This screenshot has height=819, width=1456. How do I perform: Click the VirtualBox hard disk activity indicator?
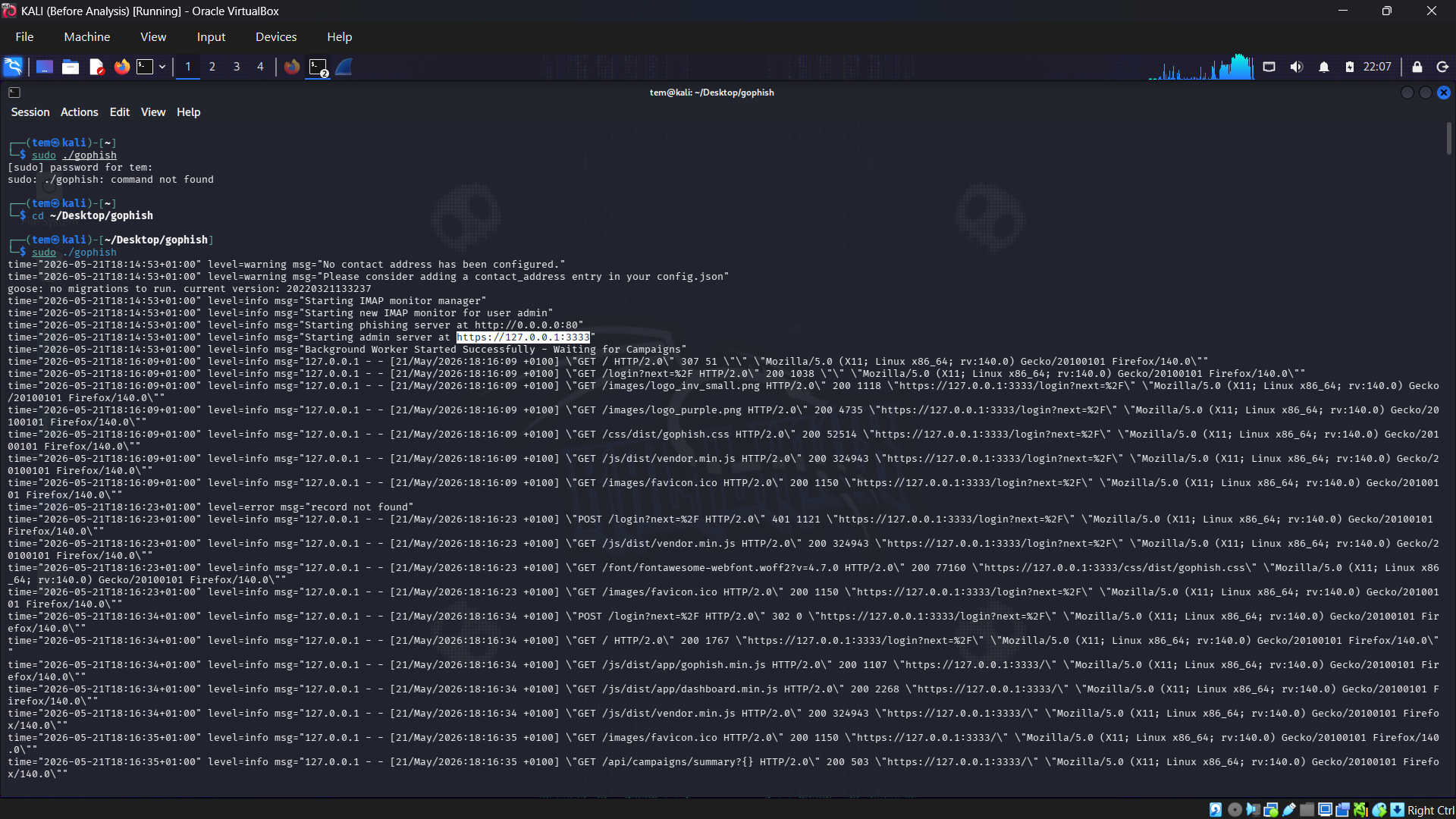point(1216,810)
